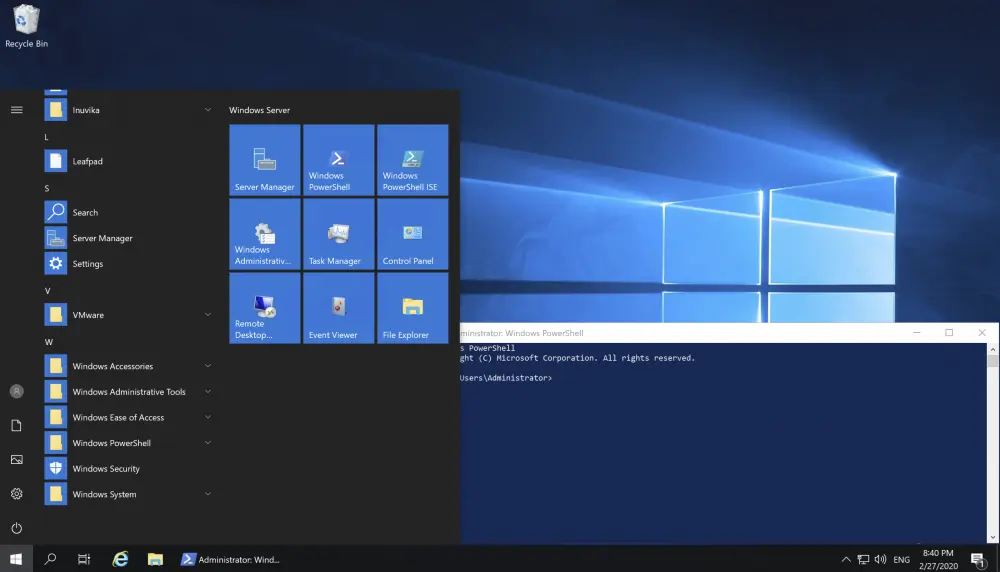Open the user account icon in Start sidebar
The height and width of the screenshot is (572, 1000).
point(17,392)
